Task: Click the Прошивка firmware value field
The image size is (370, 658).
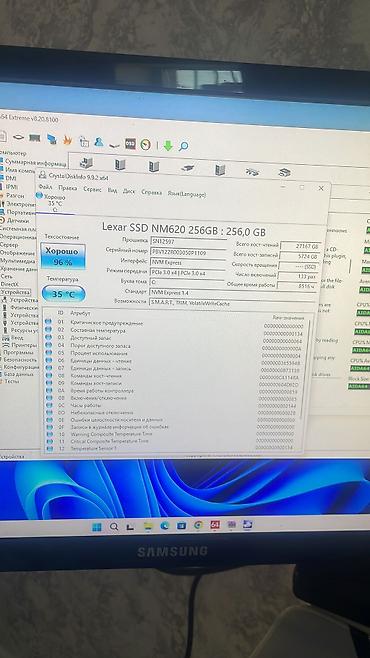Action: point(188,241)
